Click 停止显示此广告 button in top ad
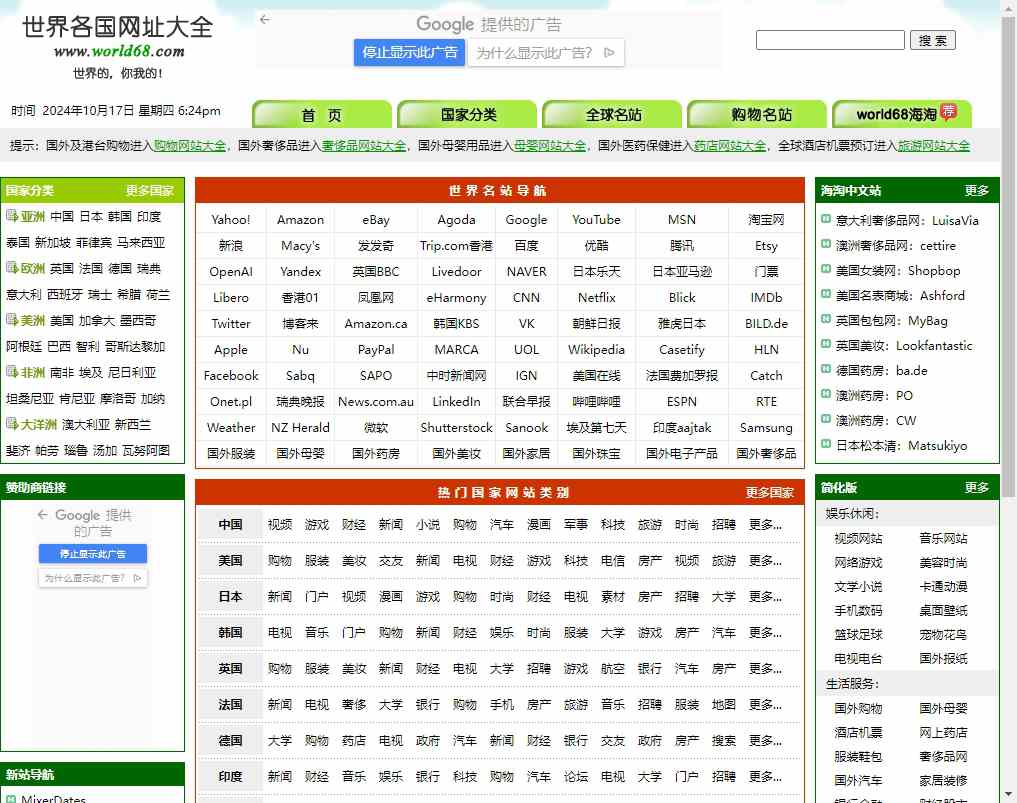Screen dimensions: 1017x803 (x=409, y=53)
